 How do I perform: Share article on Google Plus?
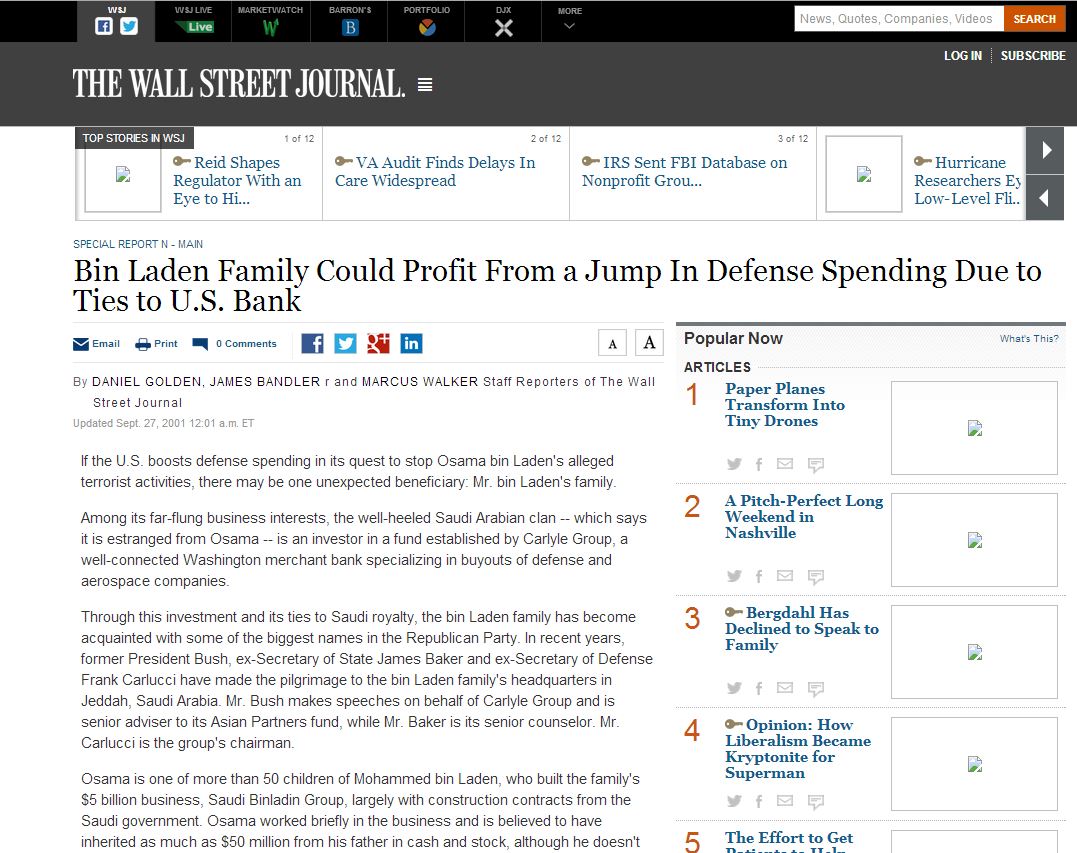tap(378, 343)
